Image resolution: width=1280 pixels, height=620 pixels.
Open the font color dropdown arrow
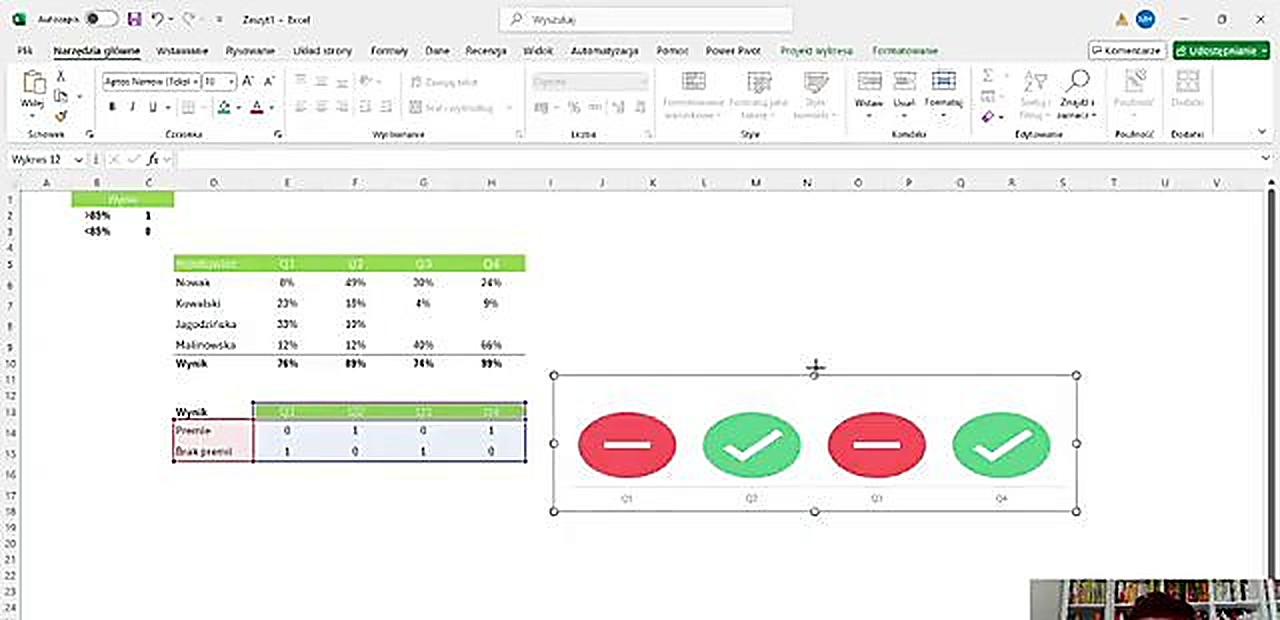270,108
